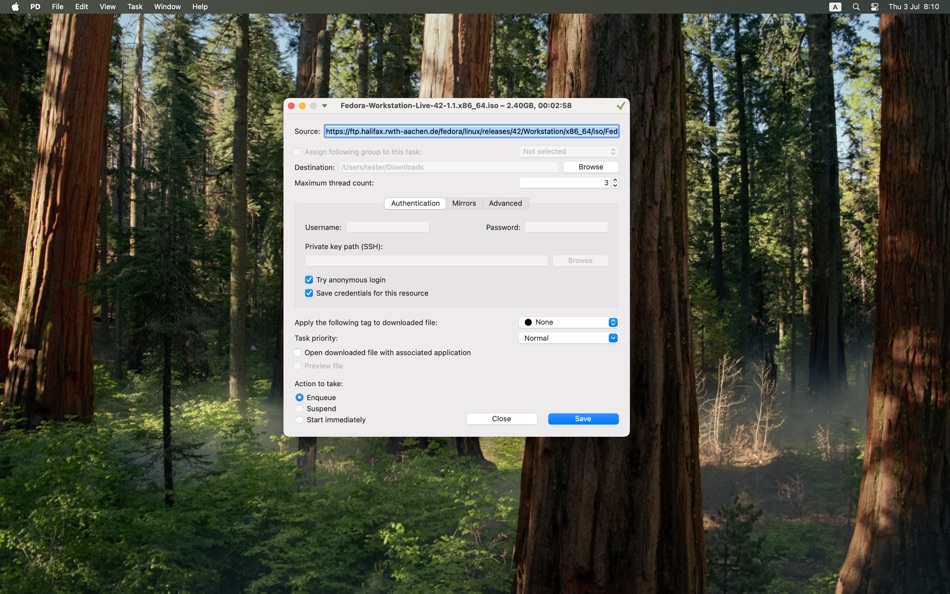
Task: Click the menu bar date and time
Action: click(x=914, y=7)
